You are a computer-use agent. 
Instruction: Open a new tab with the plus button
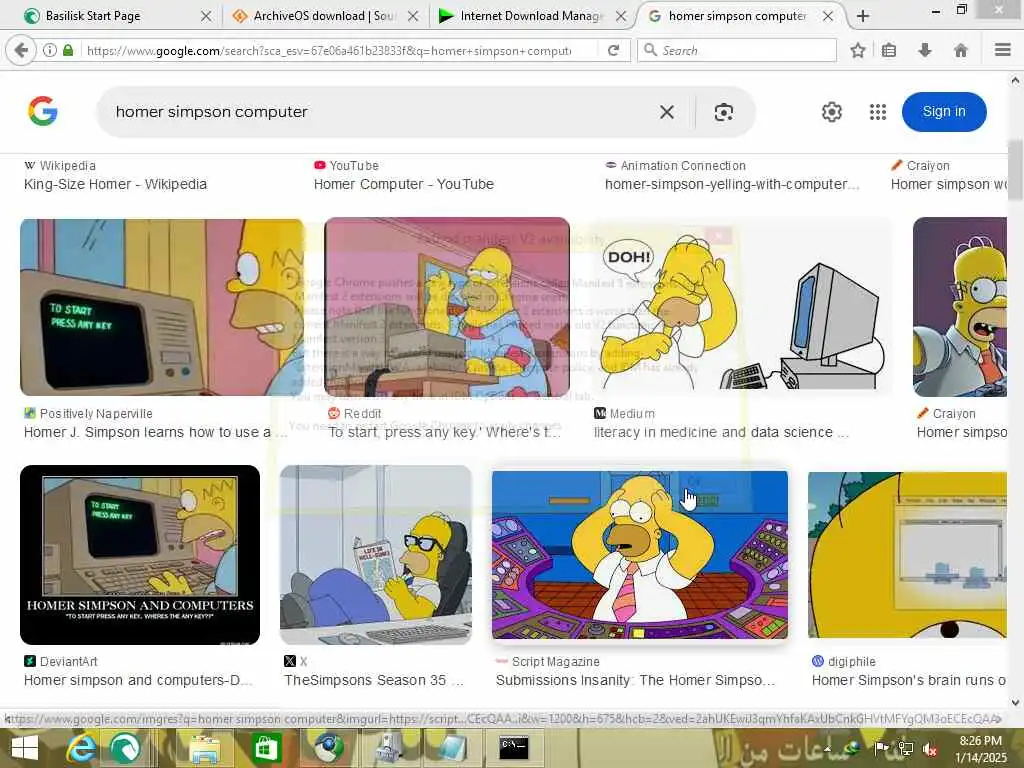pos(863,16)
